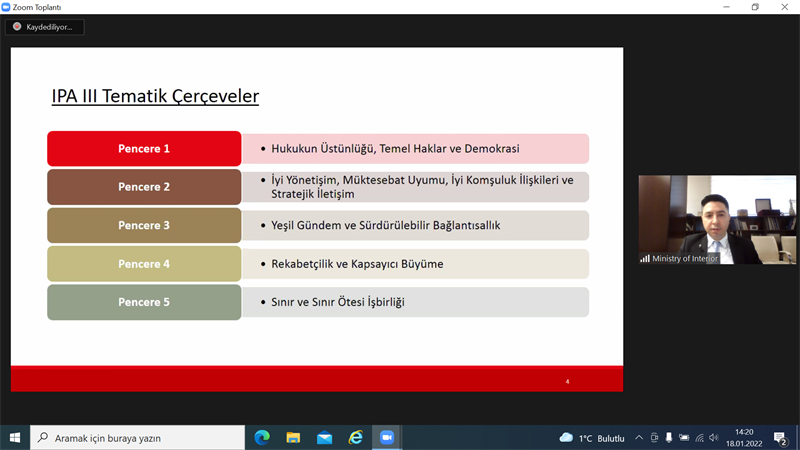Click 'Sınır ve Sınır Ötesi İşbirliği' text
This screenshot has height=450, width=800.
point(338,302)
